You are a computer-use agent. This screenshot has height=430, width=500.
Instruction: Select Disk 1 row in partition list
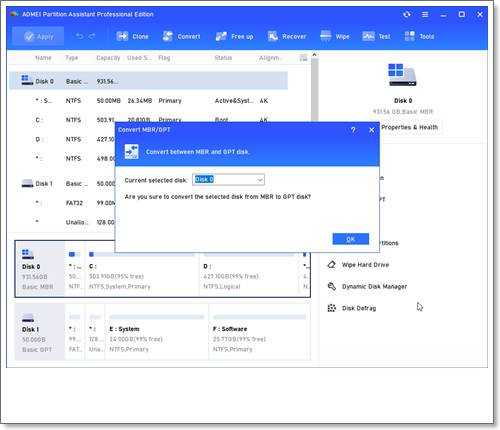[x=62, y=184]
